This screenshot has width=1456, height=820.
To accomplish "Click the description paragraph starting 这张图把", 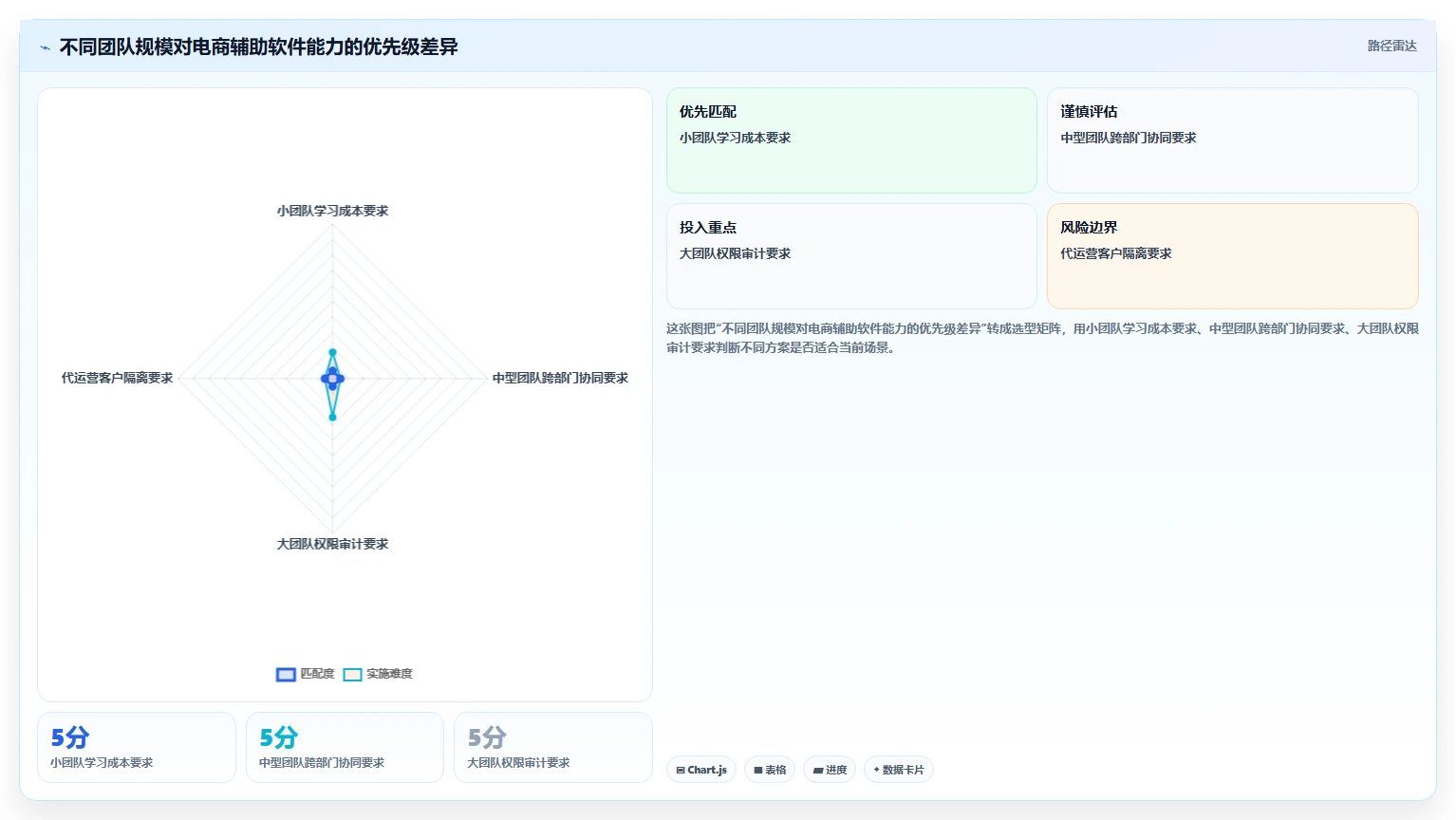I will tap(1042, 338).
